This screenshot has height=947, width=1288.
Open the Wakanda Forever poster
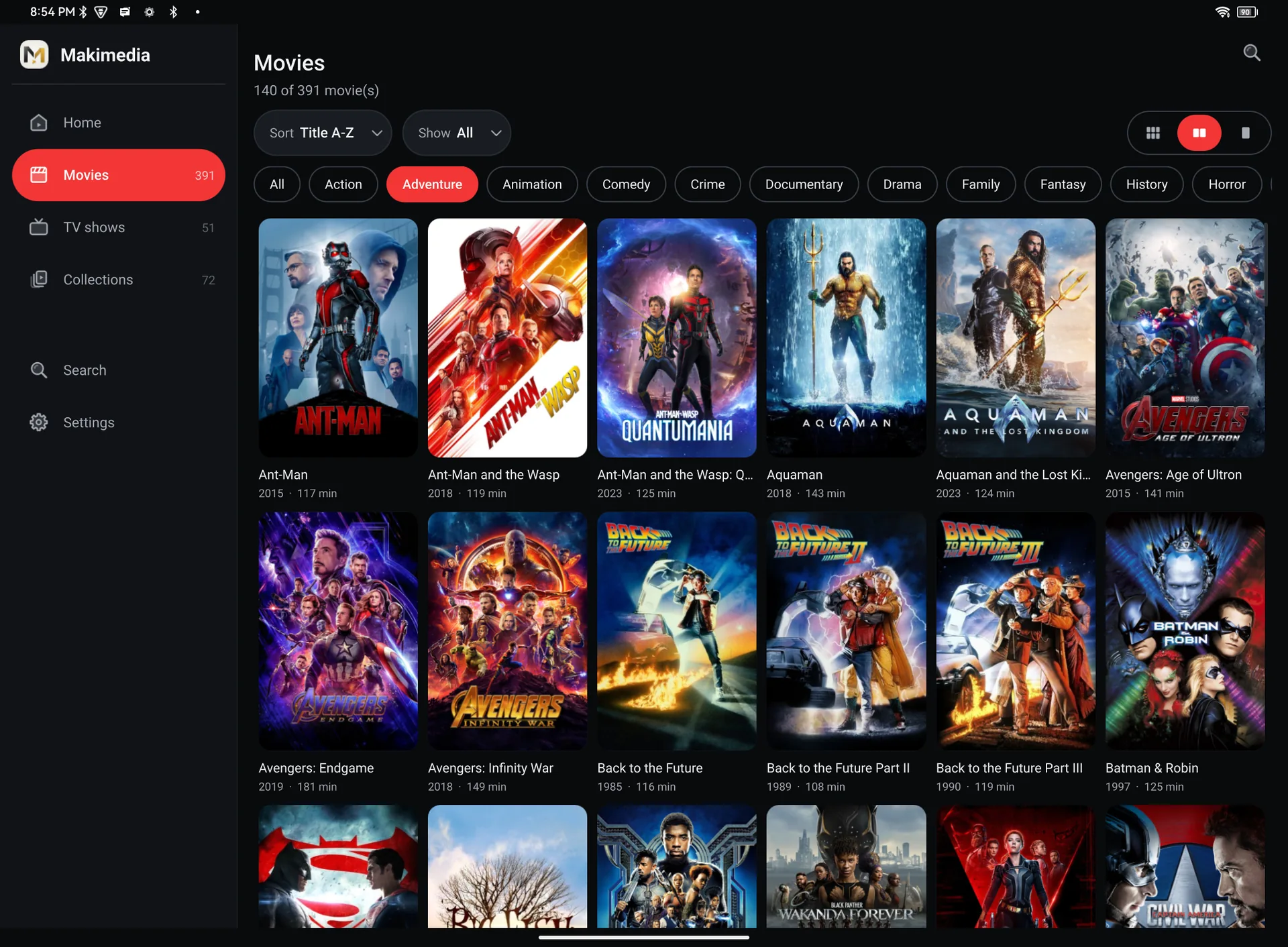pos(846,867)
